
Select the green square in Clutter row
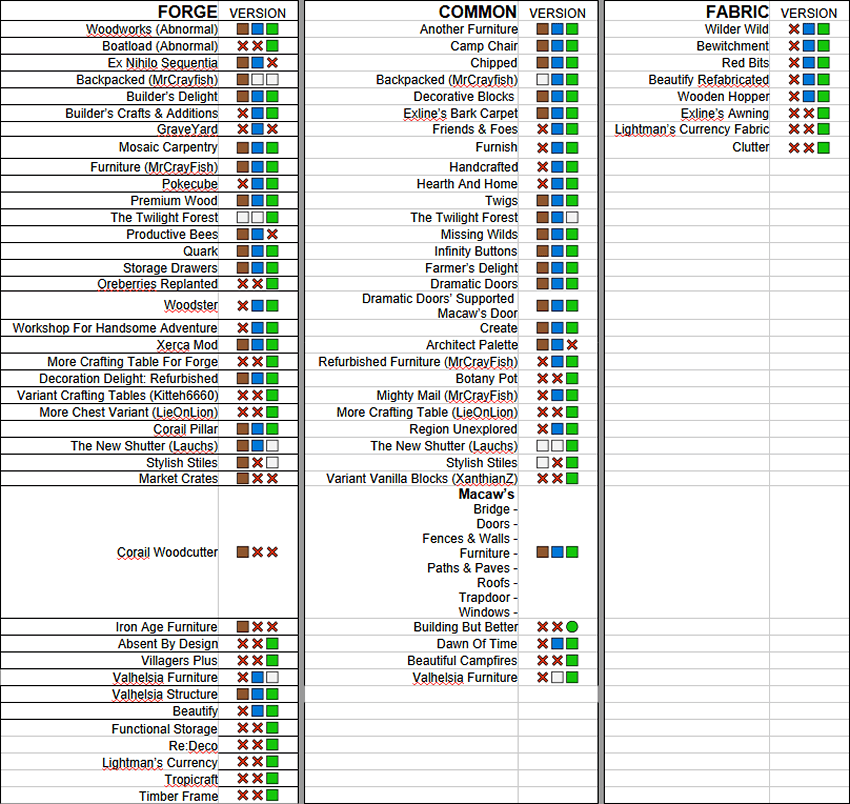click(x=823, y=147)
